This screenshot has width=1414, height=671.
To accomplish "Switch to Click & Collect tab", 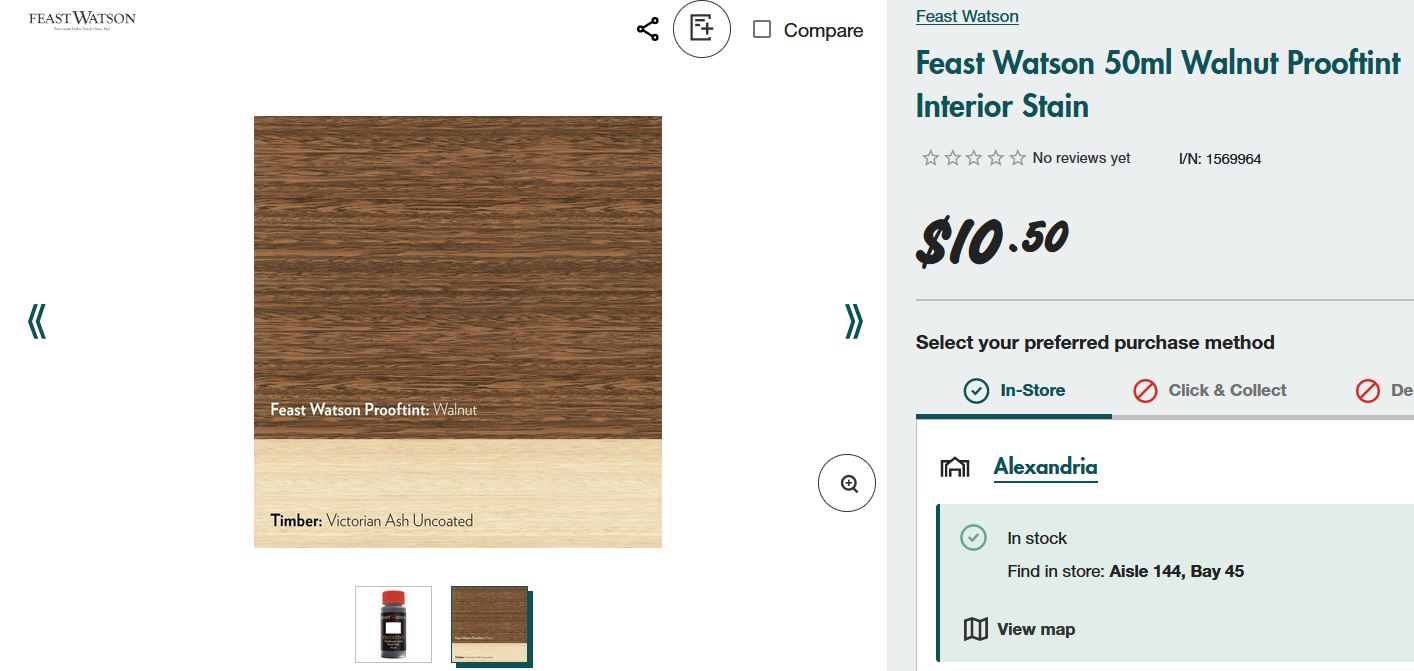I will pyautogui.click(x=1211, y=390).
